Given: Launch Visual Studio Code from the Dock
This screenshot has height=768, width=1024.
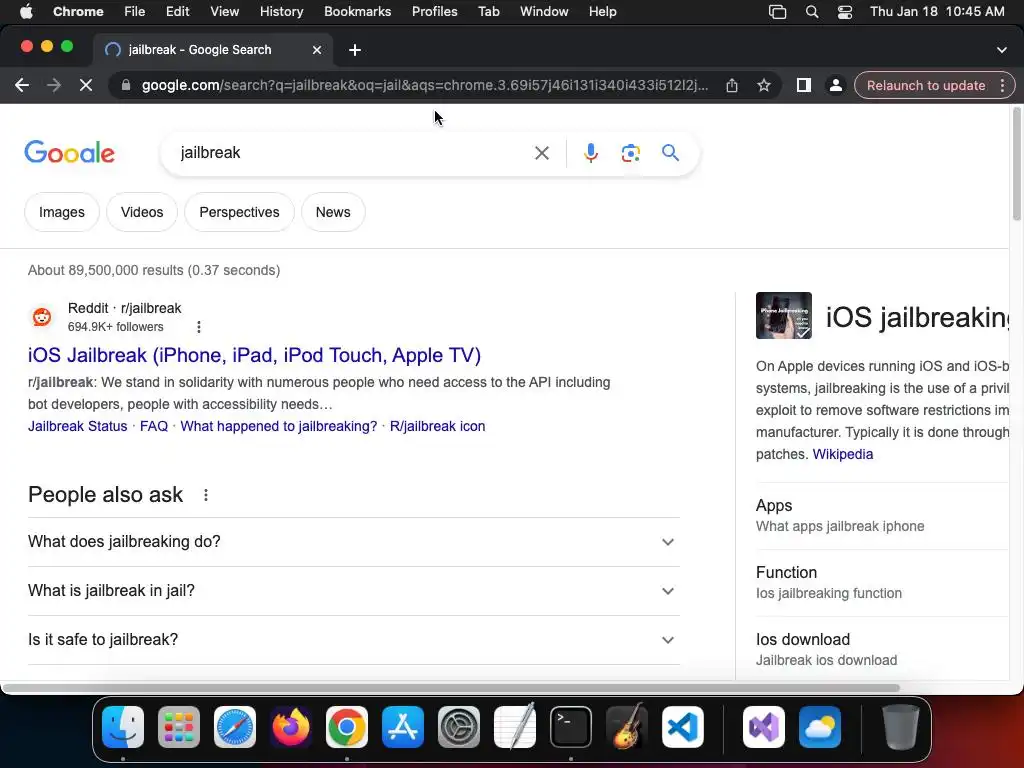Looking at the screenshot, I should click(682, 727).
